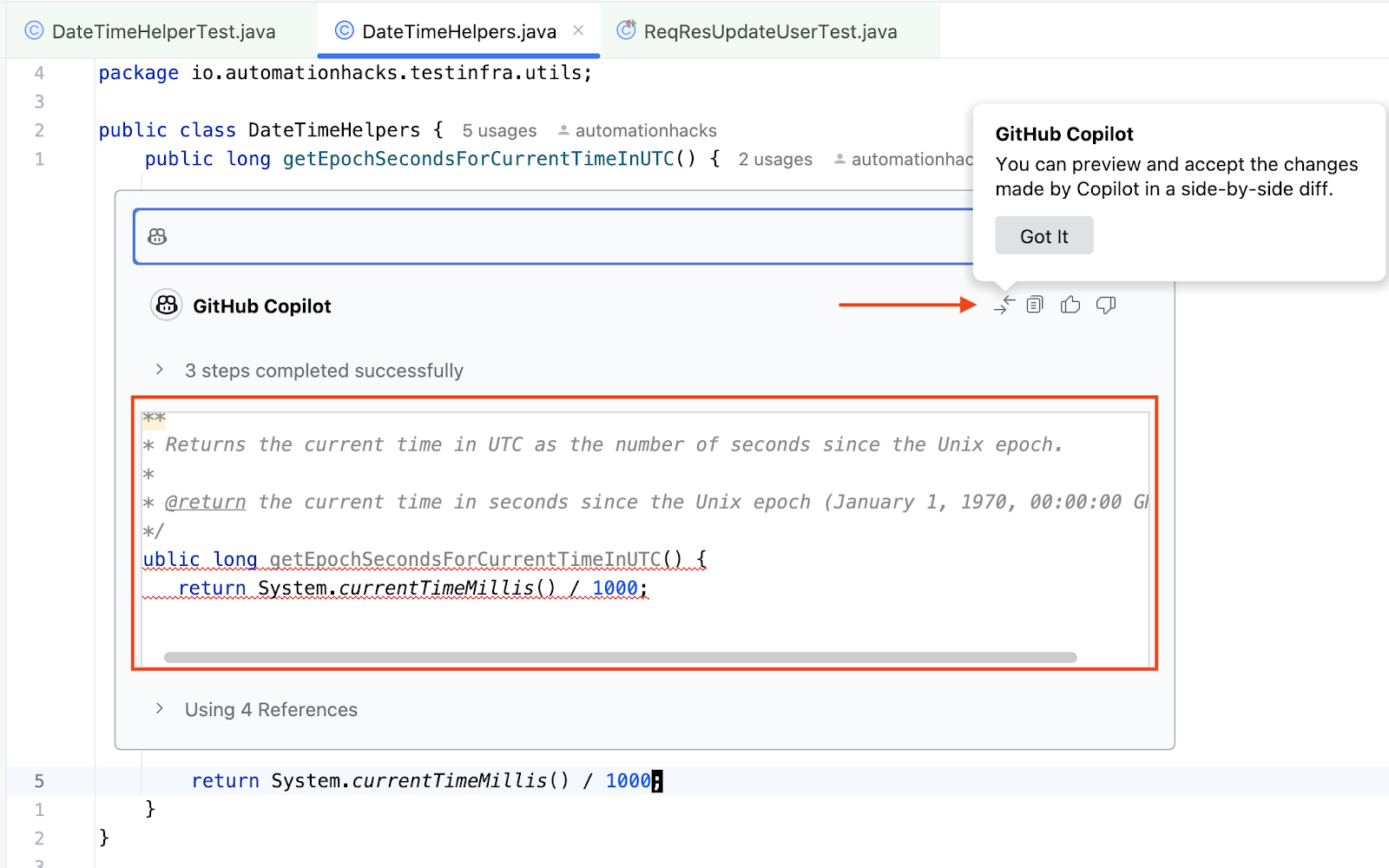Switch to the DateTimeHelperTest.java tab
Viewport: 1389px width, 868px height.
(x=163, y=30)
